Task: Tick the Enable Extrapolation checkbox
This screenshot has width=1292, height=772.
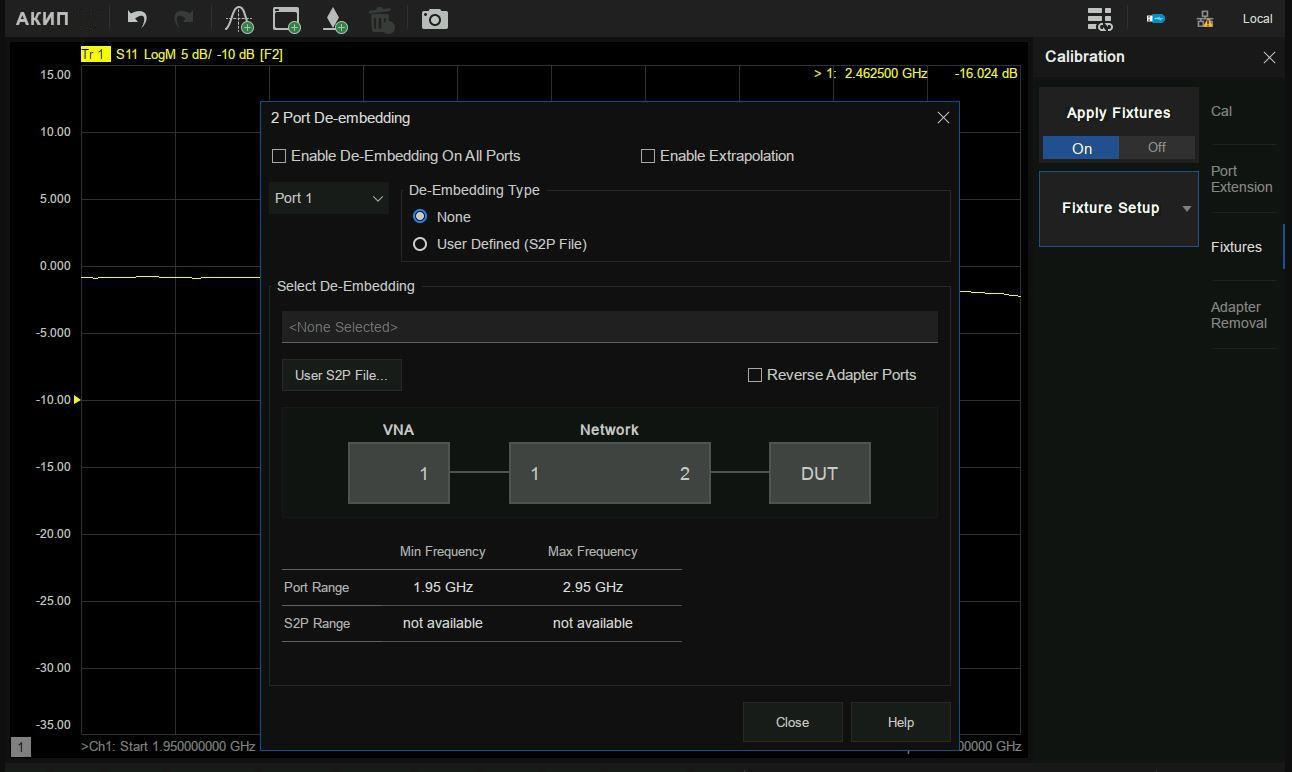Action: (648, 156)
